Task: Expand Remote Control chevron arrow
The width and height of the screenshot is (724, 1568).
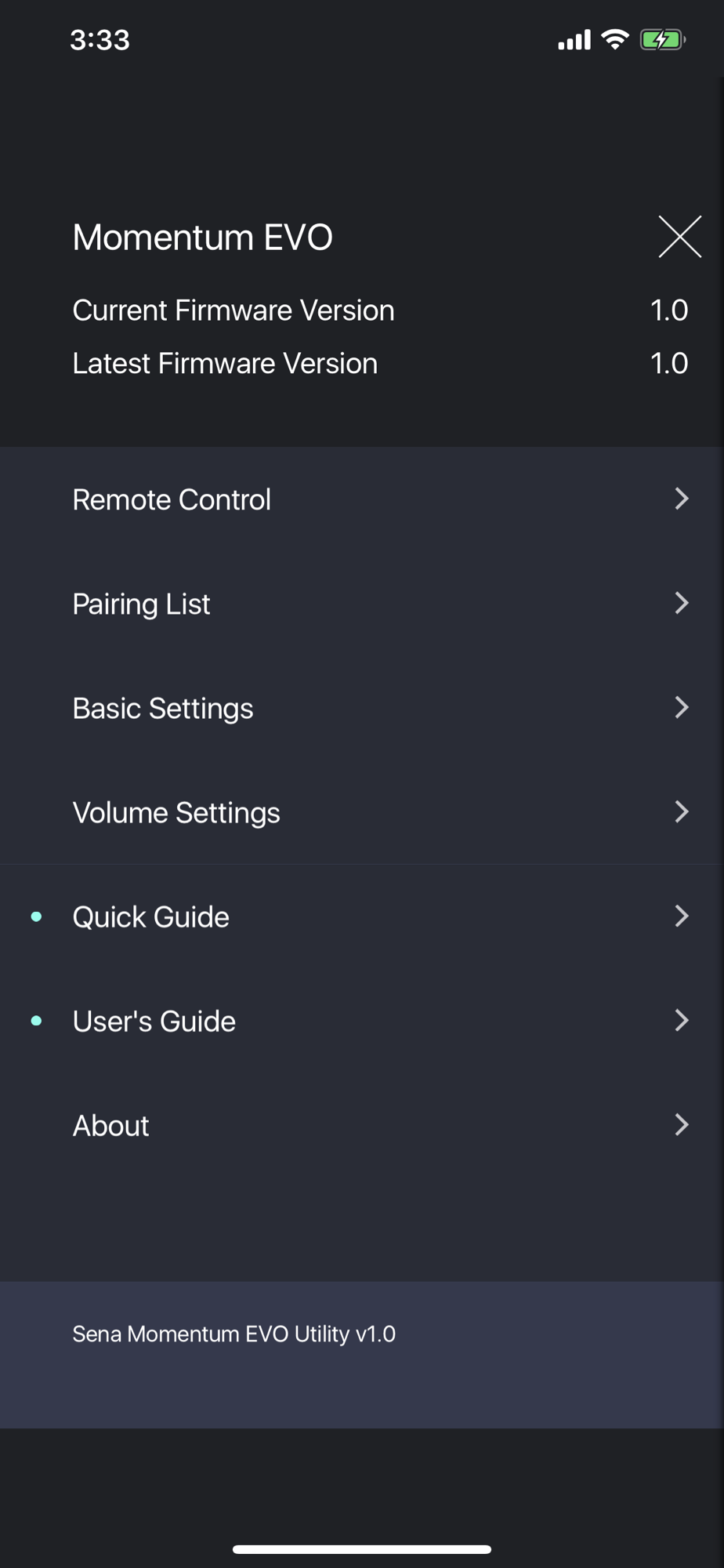Action: (x=682, y=499)
